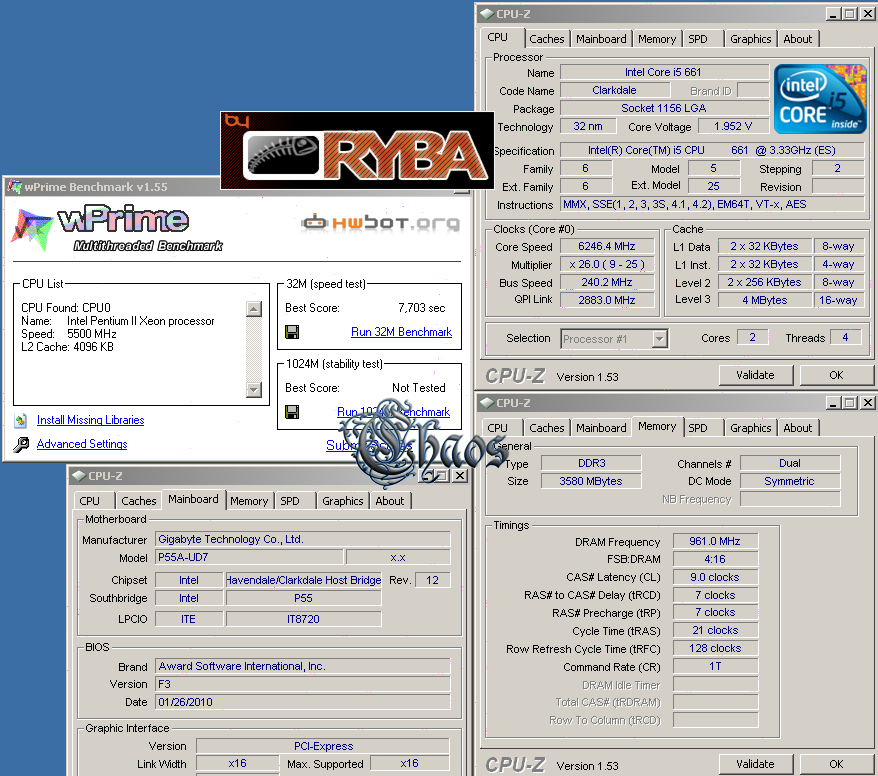Click the Channels # value Dual
Screen dimensions: 878x776
790,463
